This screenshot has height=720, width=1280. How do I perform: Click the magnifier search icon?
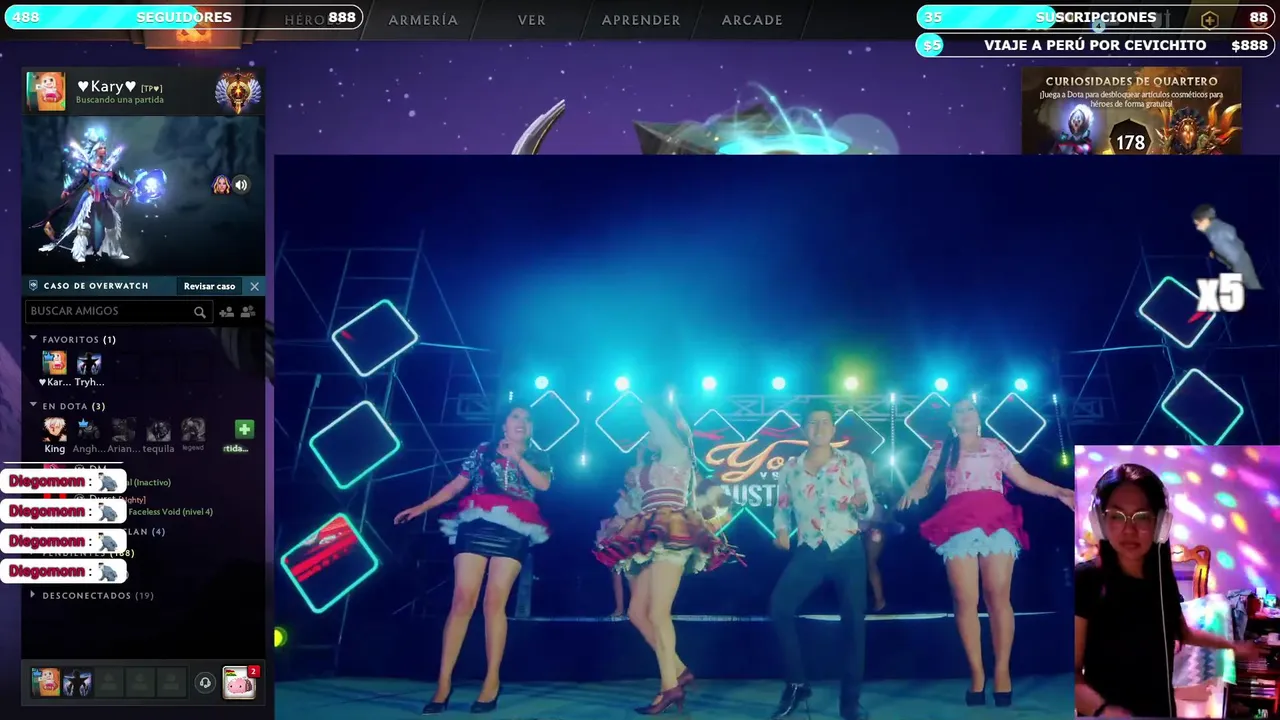point(200,312)
